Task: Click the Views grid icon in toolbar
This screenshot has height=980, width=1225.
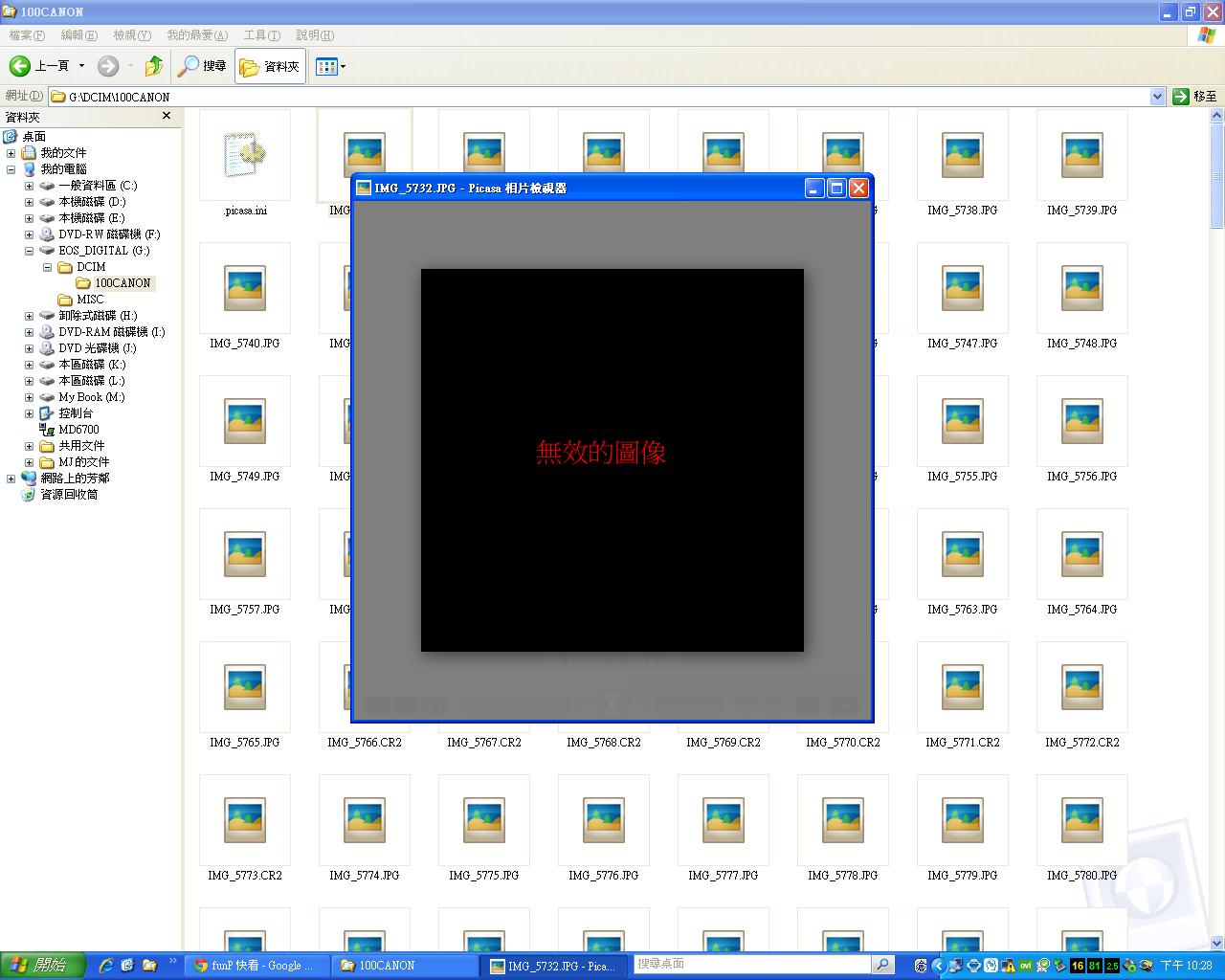Action: pyautogui.click(x=325, y=66)
